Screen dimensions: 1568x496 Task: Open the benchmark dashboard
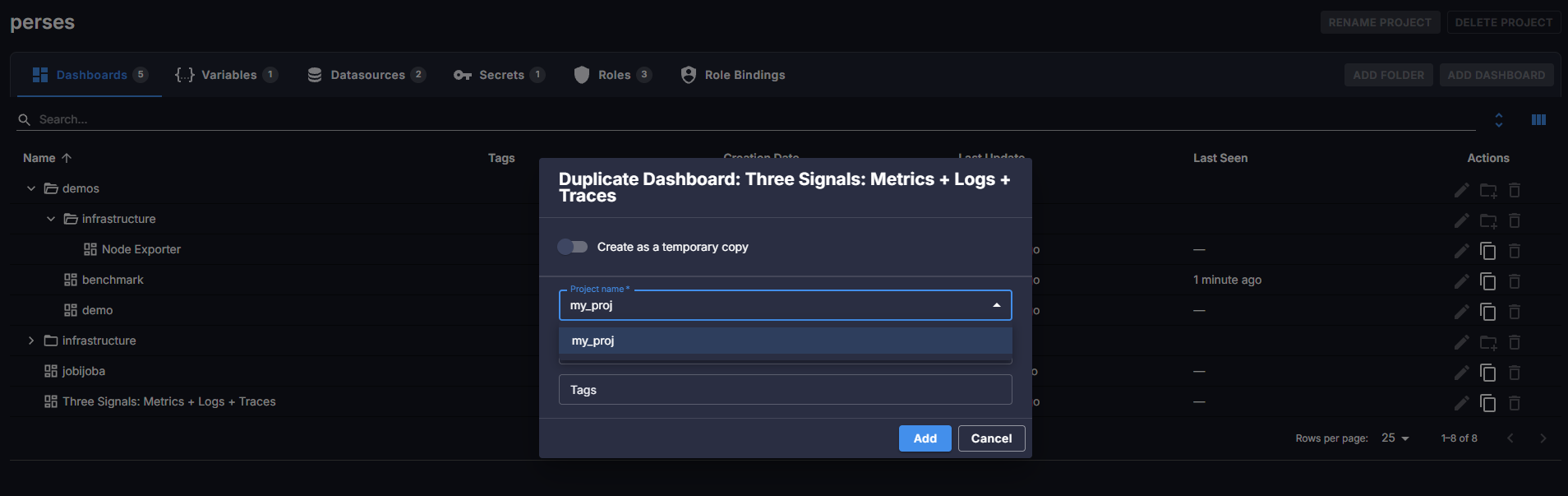pyautogui.click(x=113, y=280)
